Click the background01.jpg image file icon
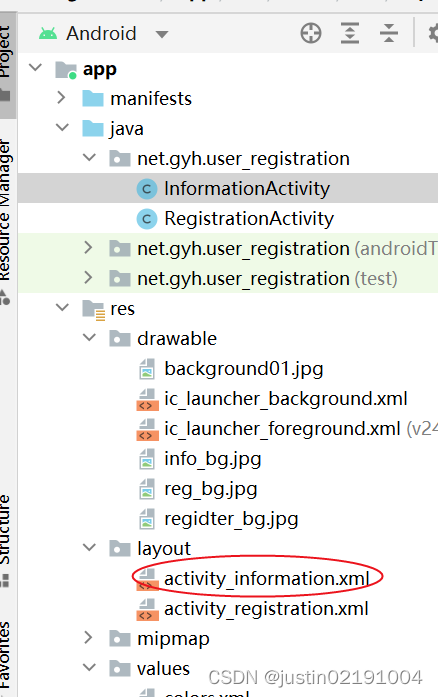This screenshot has height=697, width=438. click(x=147, y=369)
